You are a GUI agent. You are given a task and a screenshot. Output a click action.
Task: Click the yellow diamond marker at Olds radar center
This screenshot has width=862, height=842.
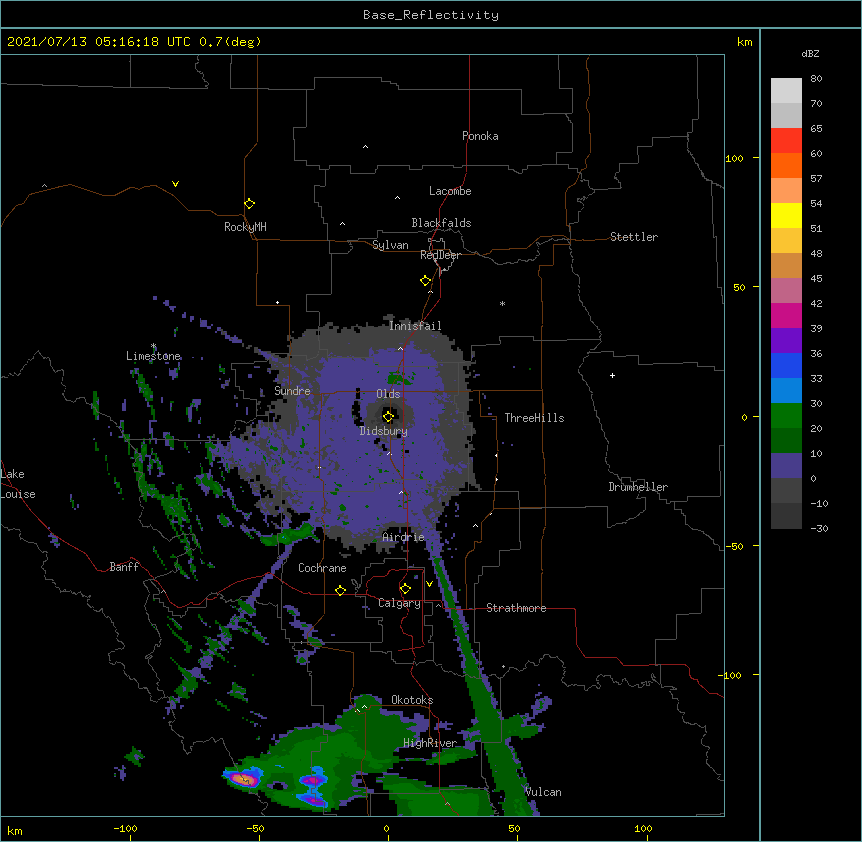pos(388,416)
